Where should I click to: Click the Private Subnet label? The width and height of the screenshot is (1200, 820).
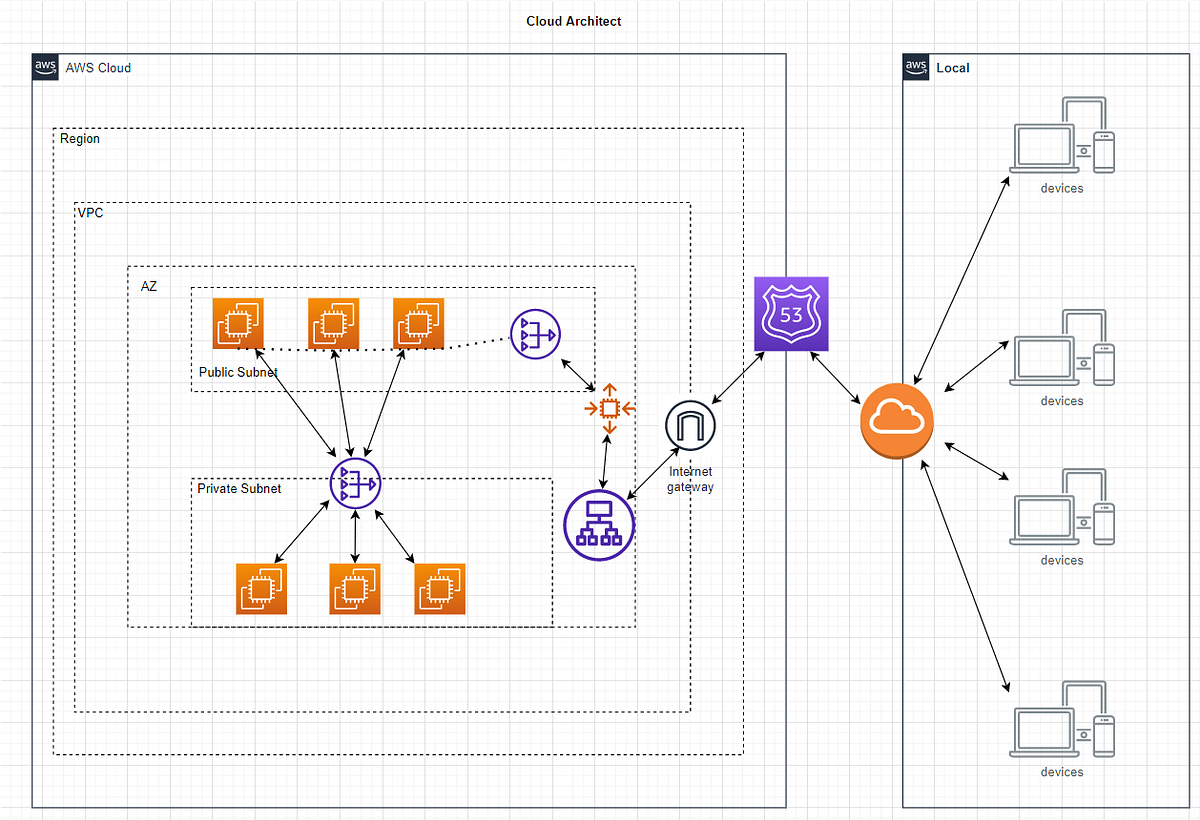pos(238,489)
